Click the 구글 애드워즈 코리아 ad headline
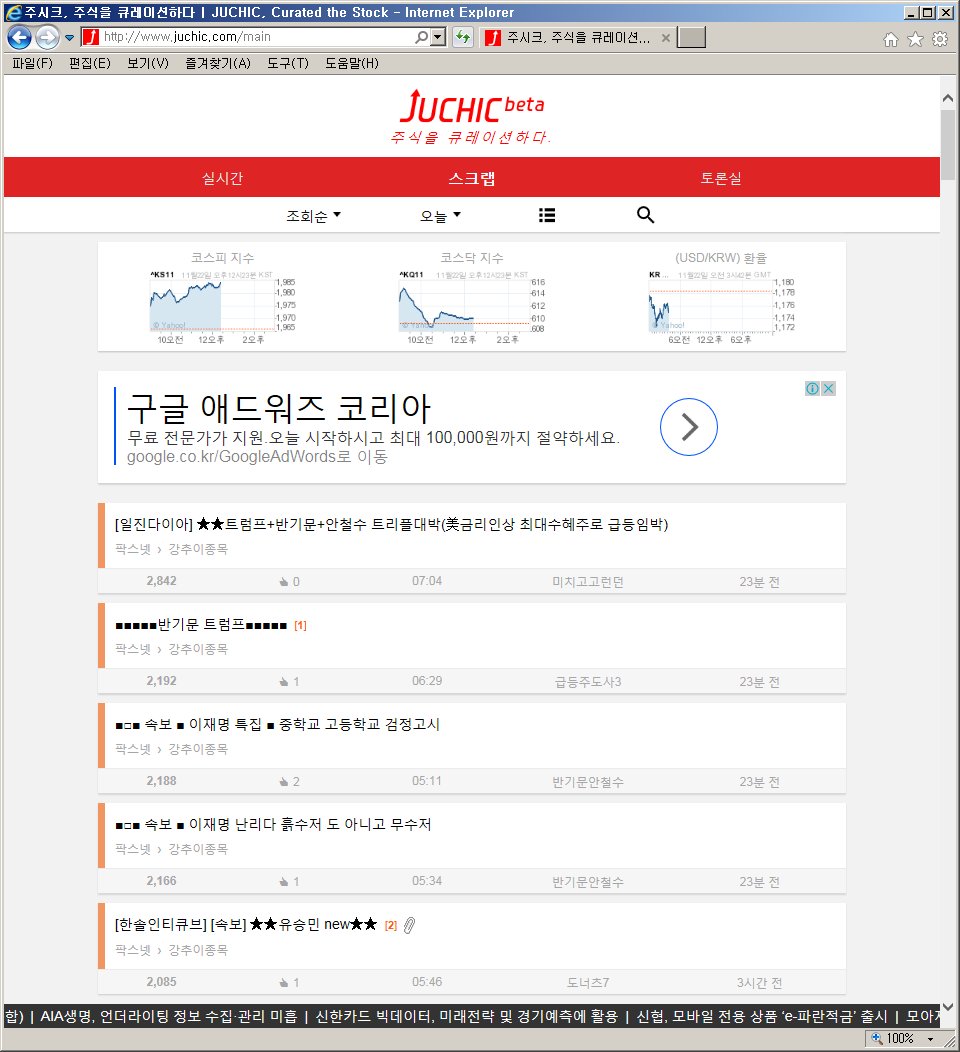The width and height of the screenshot is (960, 1052). [x=278, y=408]
